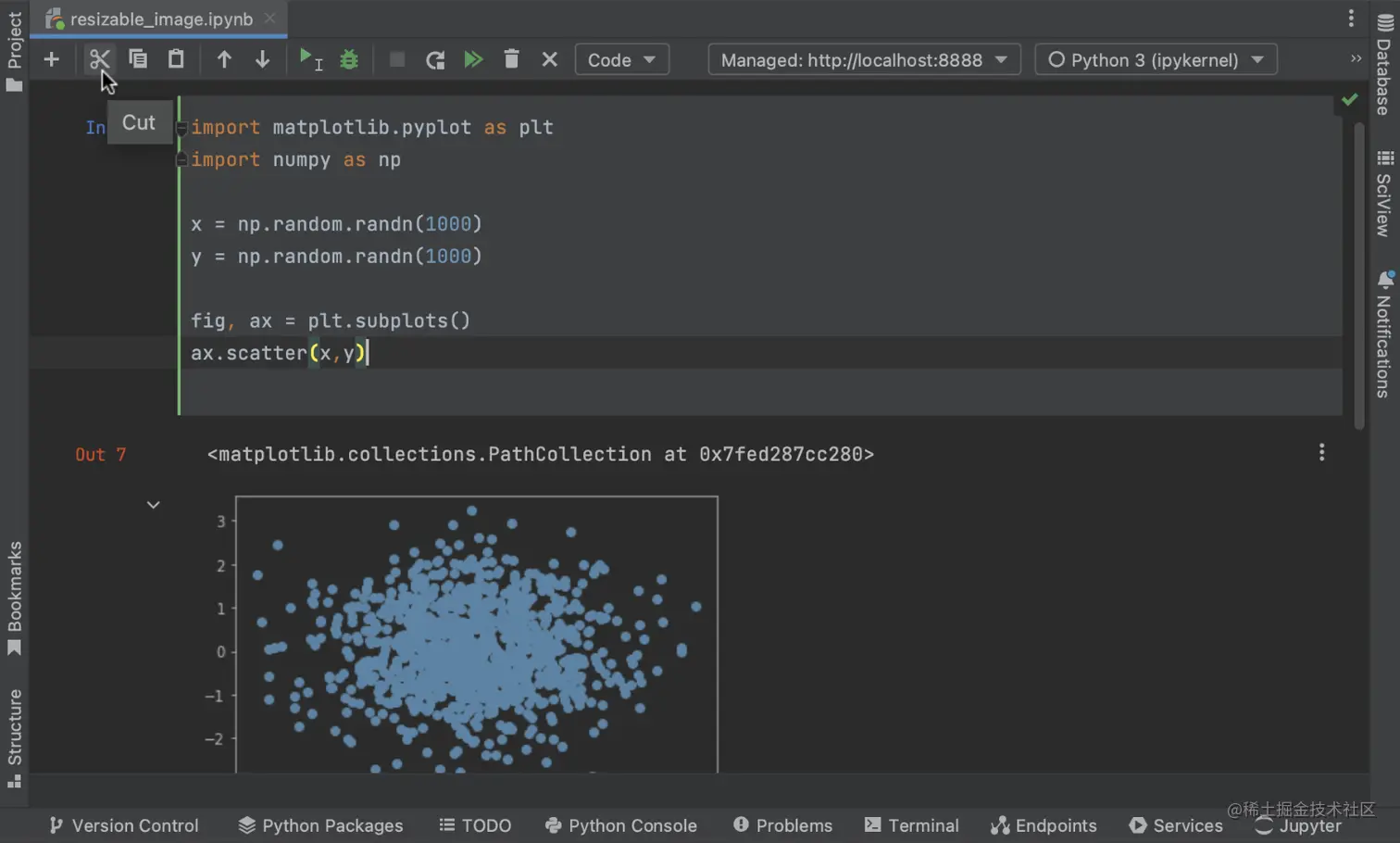1400x843 pixels.
Task: Click the 'Out 7' output label
Action: pyautogui.click(x=100, y=455)
